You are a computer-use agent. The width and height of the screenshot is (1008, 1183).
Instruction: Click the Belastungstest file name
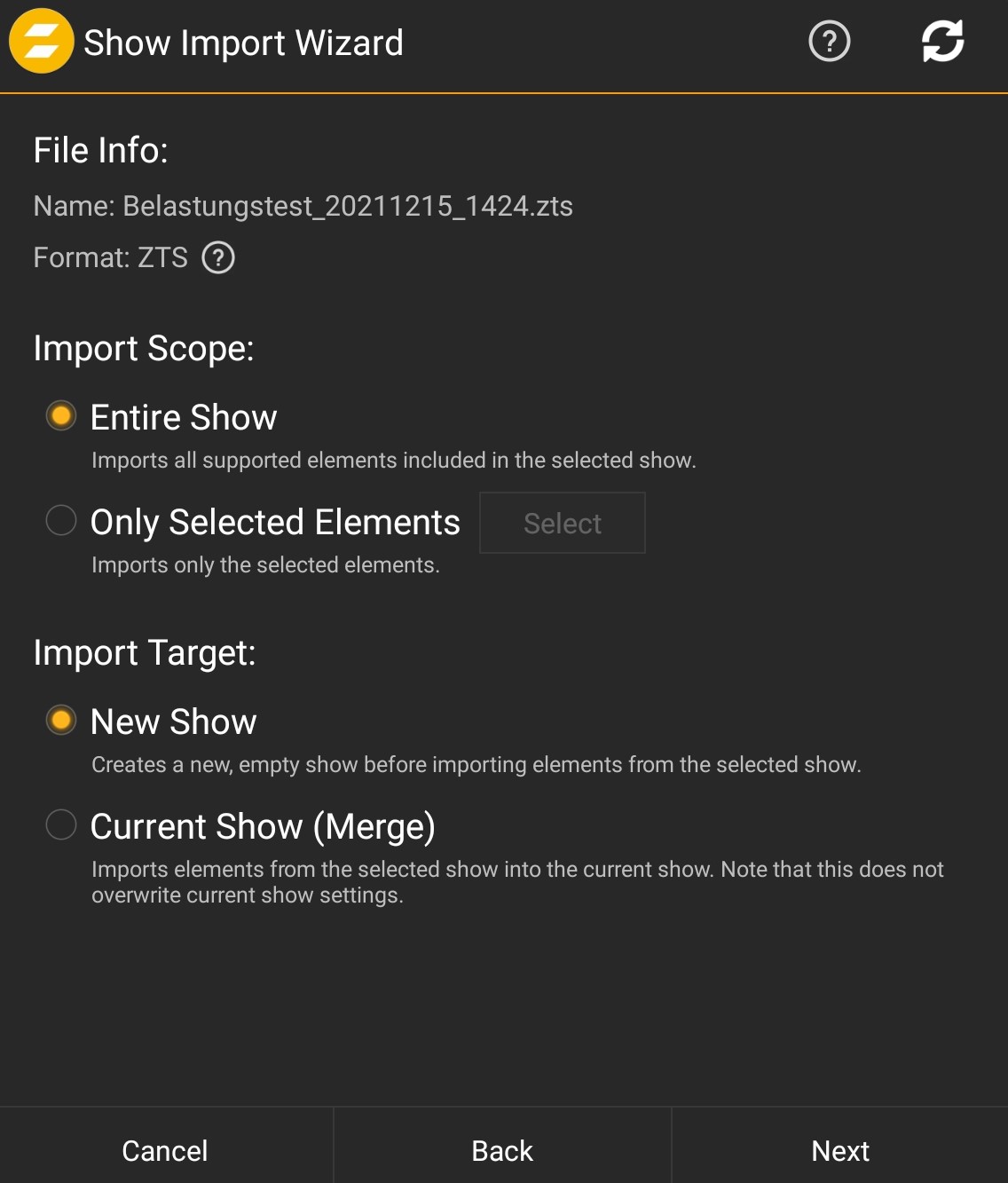click(x=303, y=206)
